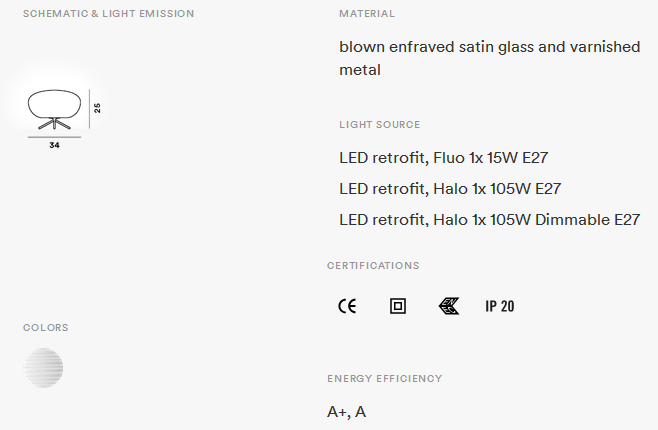Select the satin white color swatch

tap(43, 368)
